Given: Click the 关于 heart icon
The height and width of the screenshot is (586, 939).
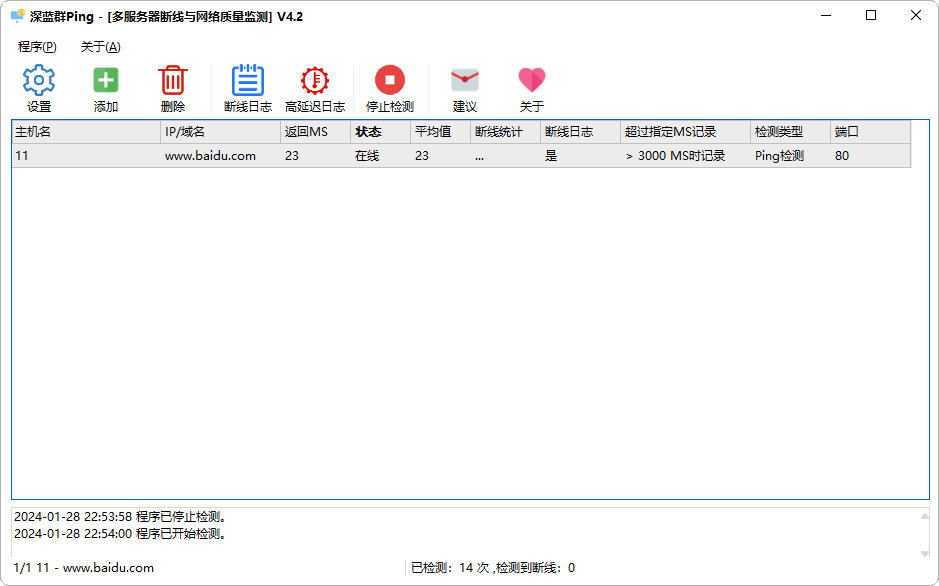Looking at the screenshot, I should pos(532,80).
